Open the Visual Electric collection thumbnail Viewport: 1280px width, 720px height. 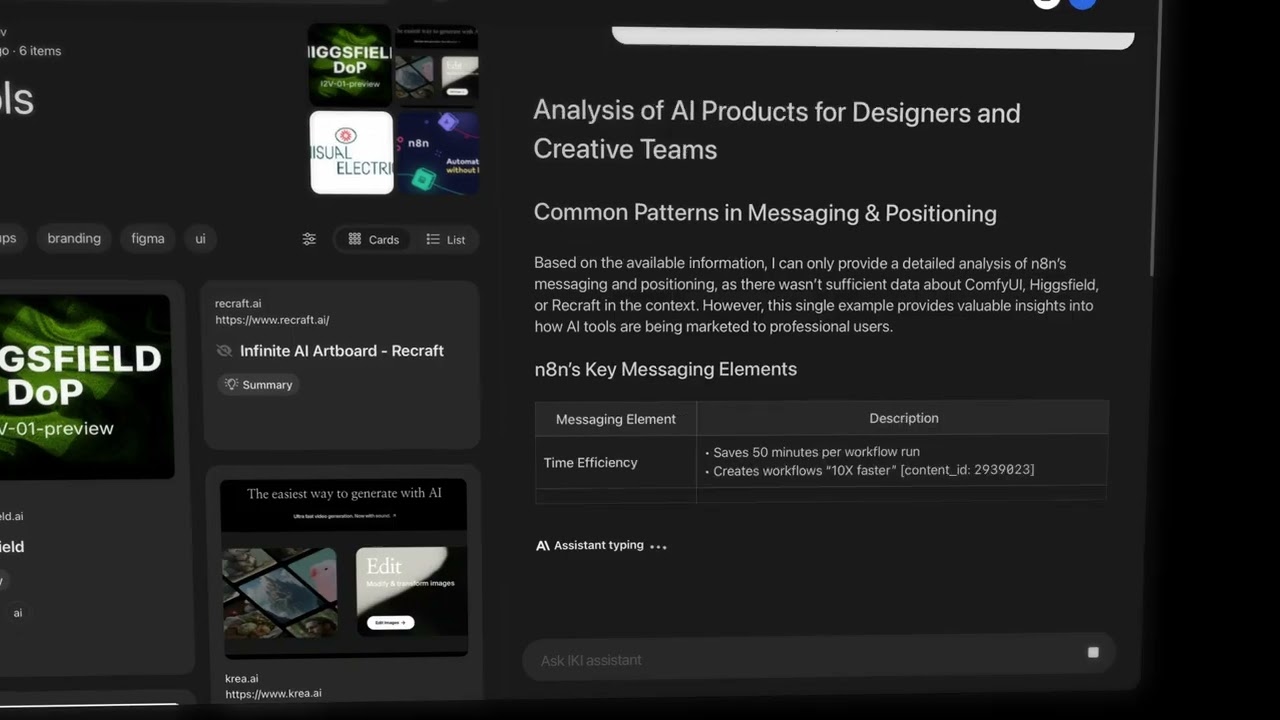coord(351,153)
